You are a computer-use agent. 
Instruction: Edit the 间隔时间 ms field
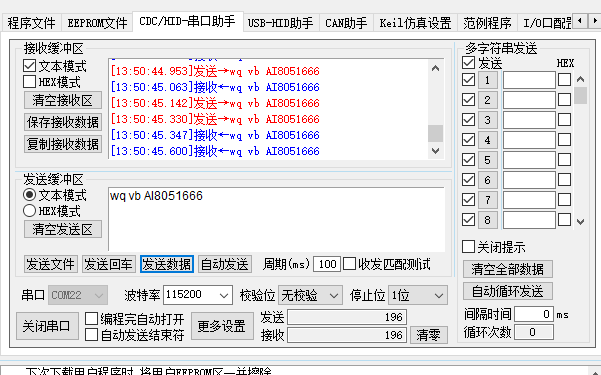click(x=534, y=314)
